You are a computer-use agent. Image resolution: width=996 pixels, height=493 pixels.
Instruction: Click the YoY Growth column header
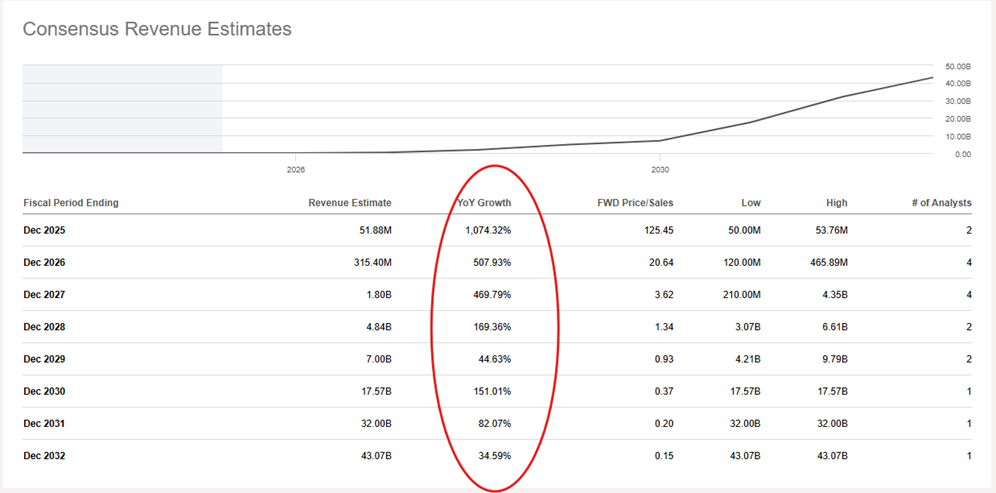(x=490, y=203)
